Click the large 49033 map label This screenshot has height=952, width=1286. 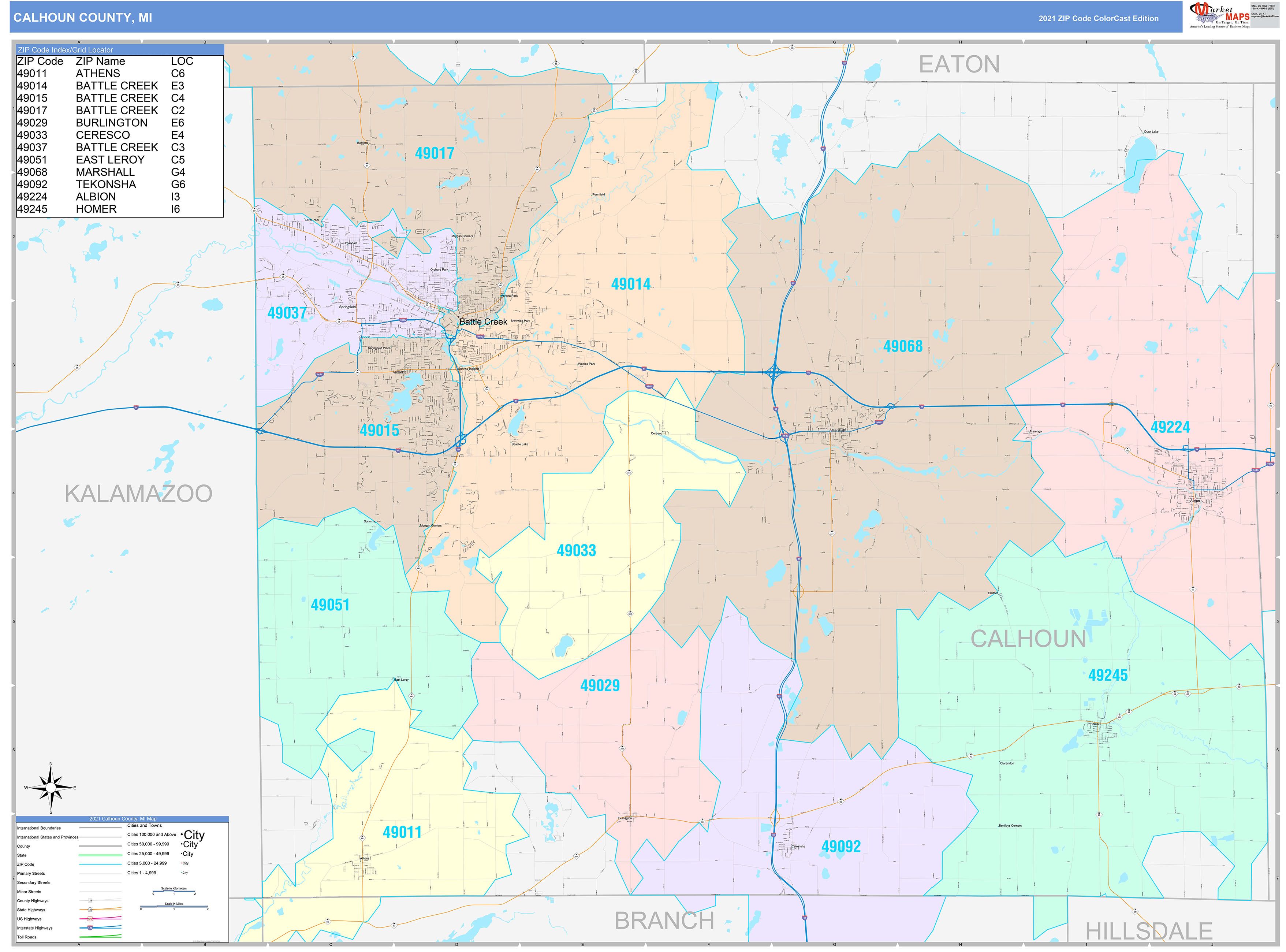point(576,550)
